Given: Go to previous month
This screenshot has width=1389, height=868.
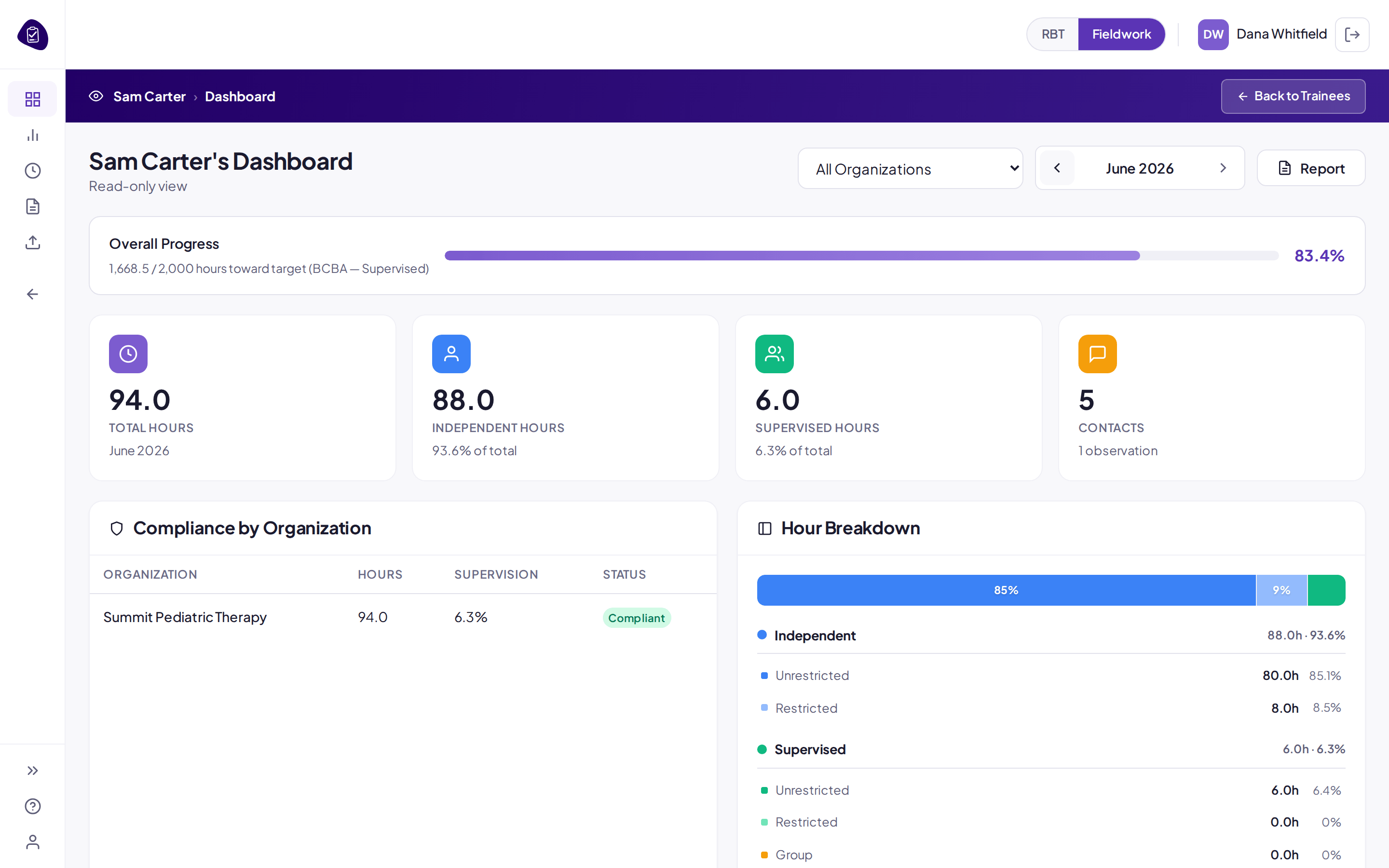Looking at the screenshot, I should (x=1057, y=168).
